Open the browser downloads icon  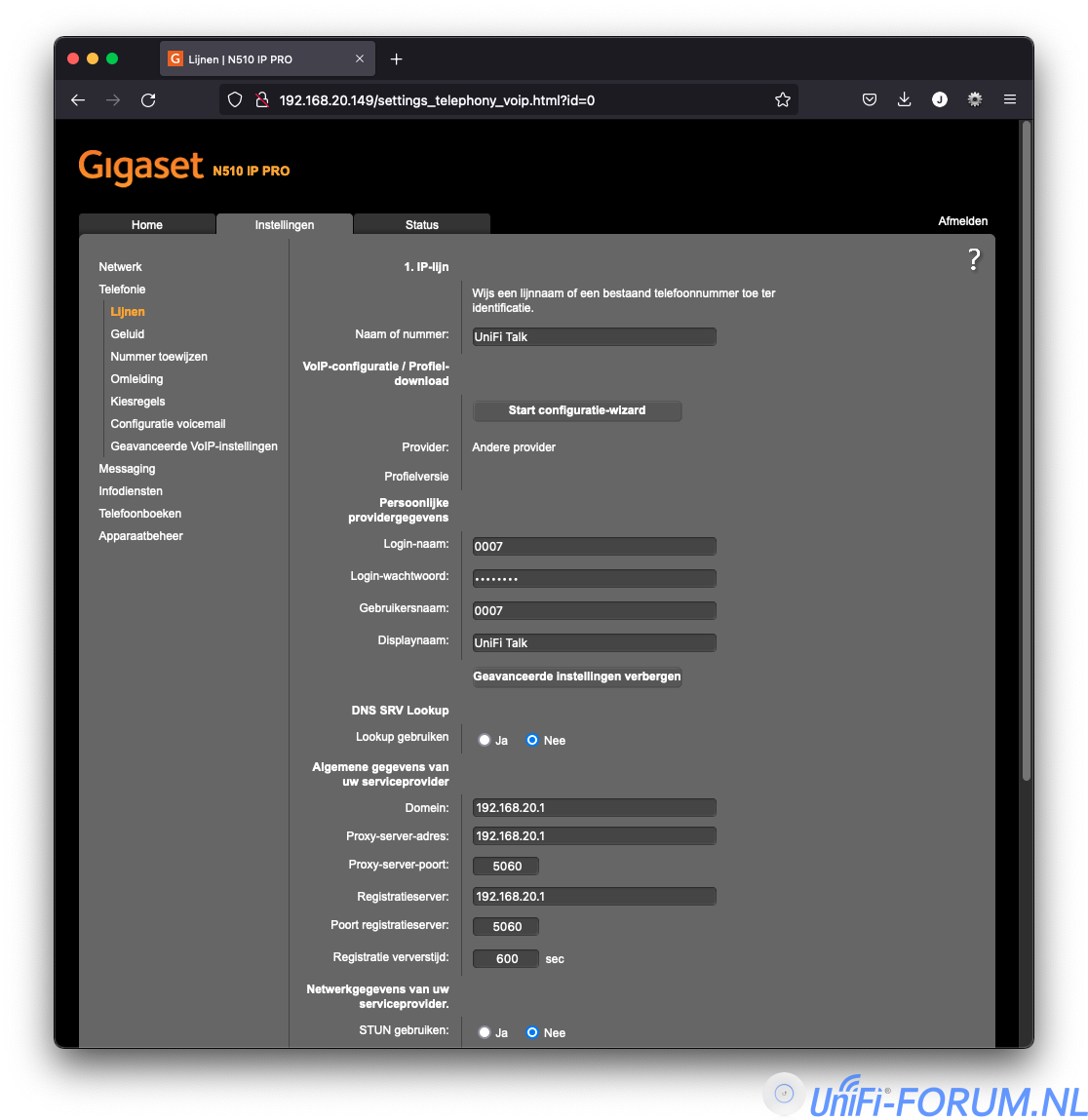click(905, 100)
